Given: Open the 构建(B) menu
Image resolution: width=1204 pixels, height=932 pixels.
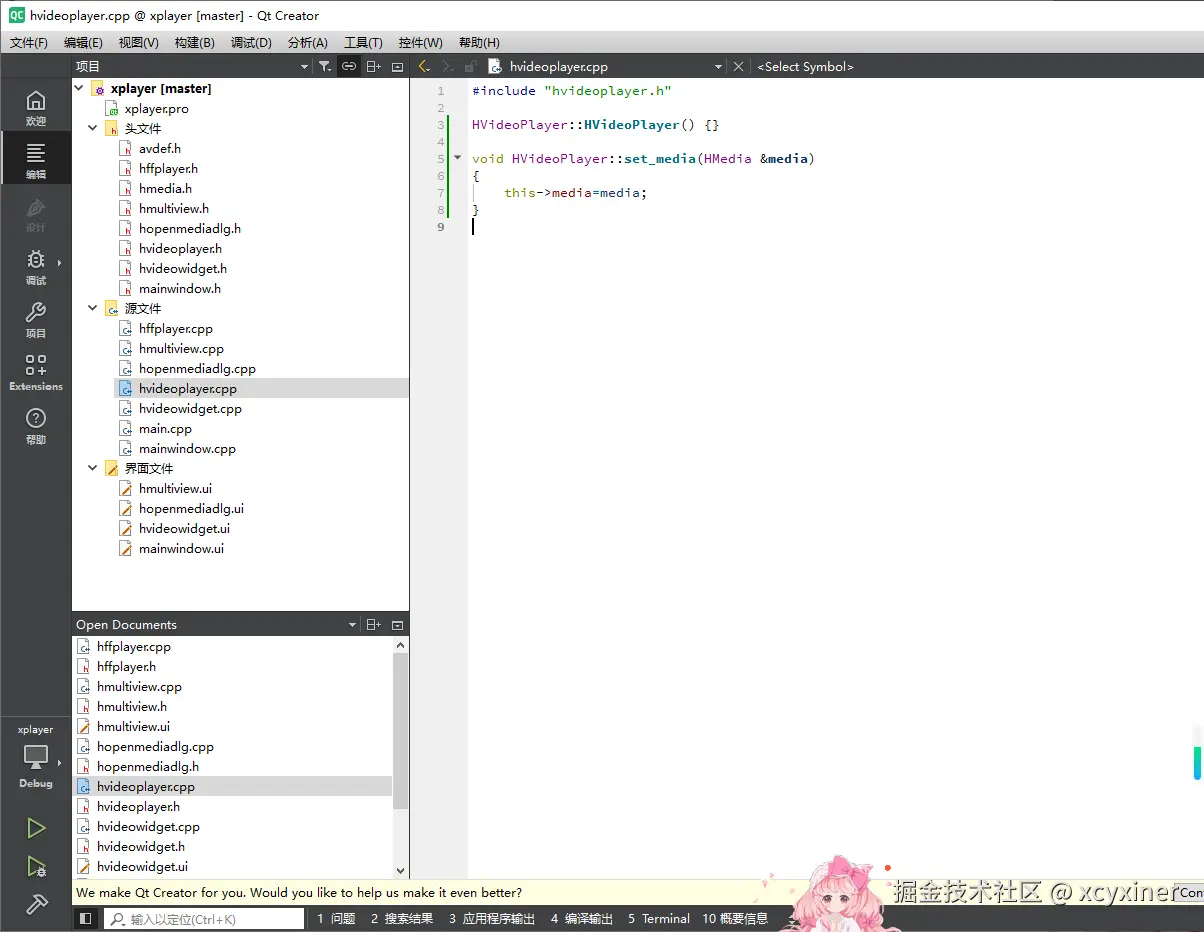Looking at the screenshot, I should (x=194, y=42).
